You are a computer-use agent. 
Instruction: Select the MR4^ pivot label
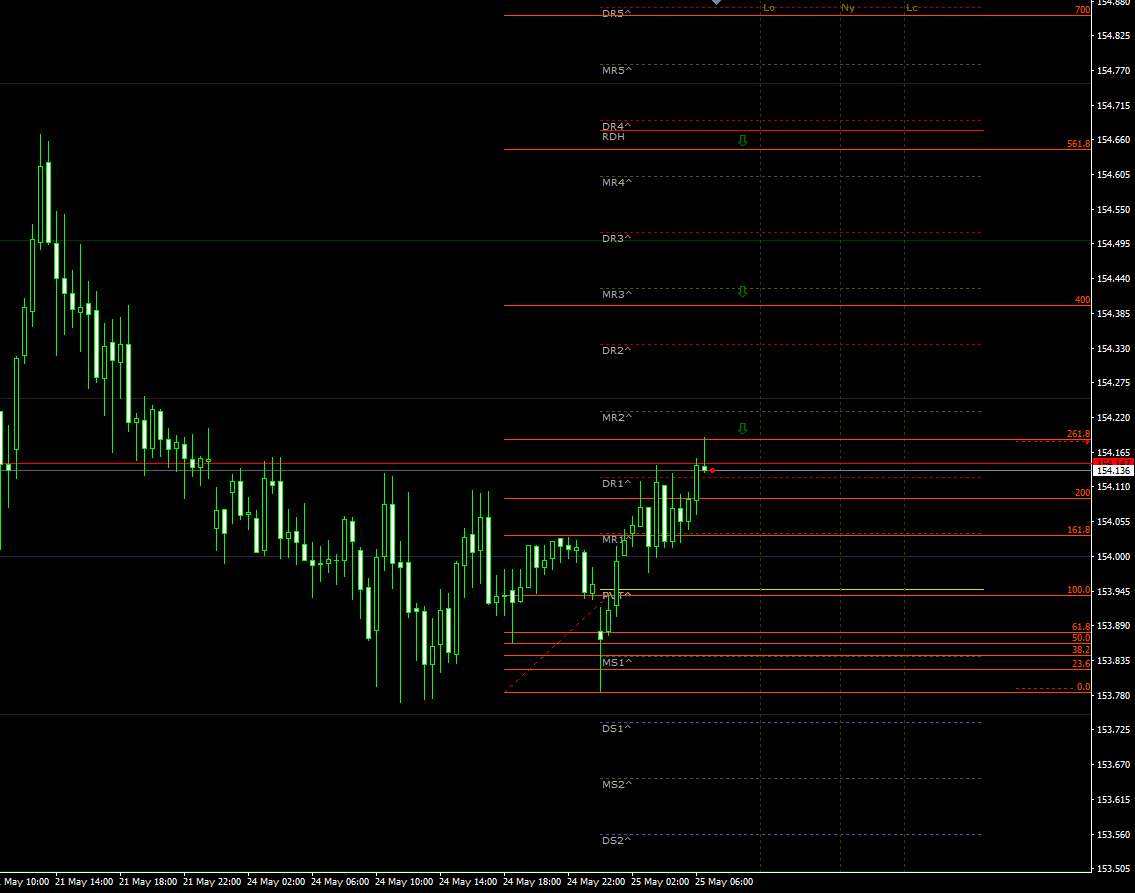(617, 182)
